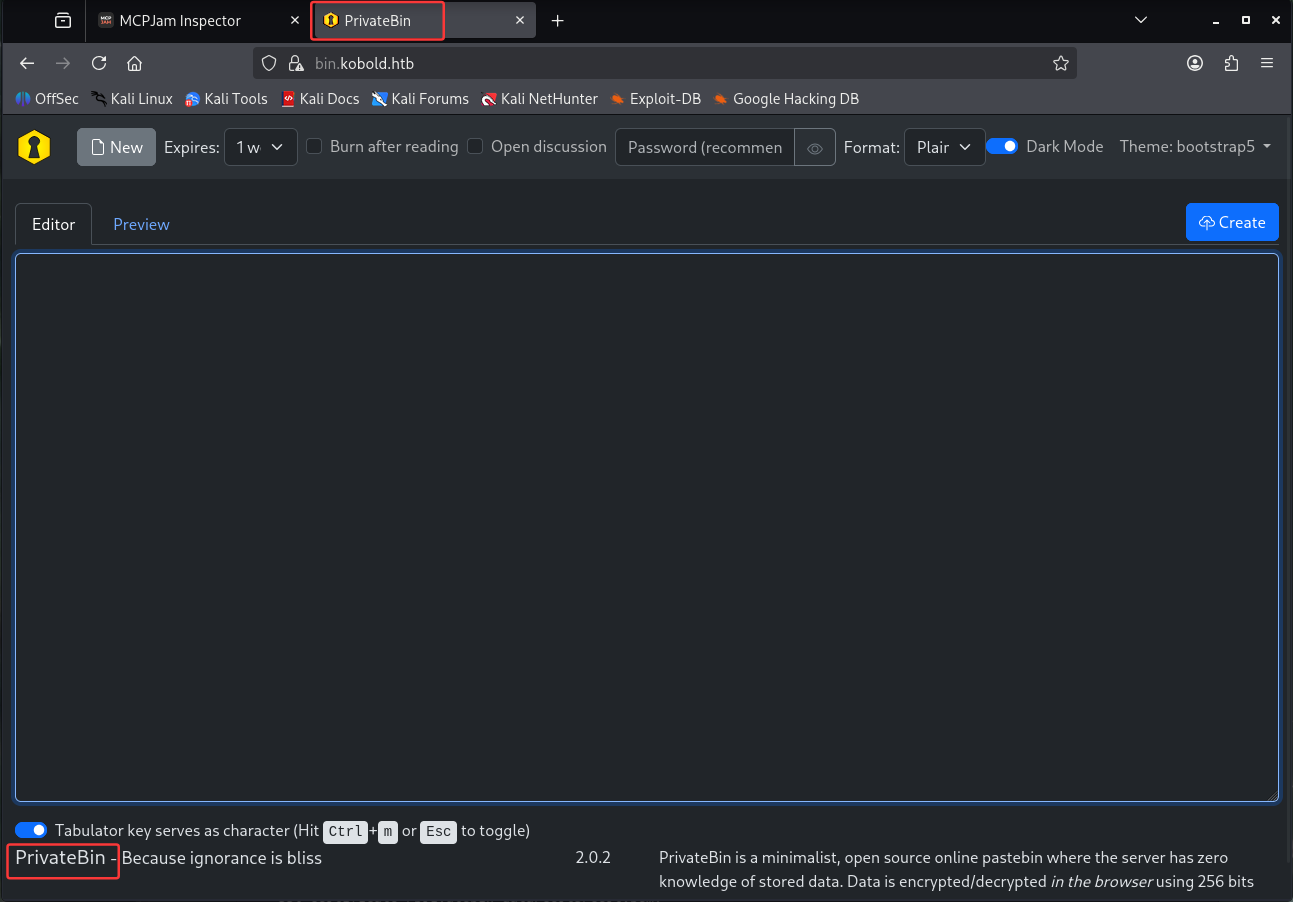Reload the page with the refresh icon

(99, 63)
